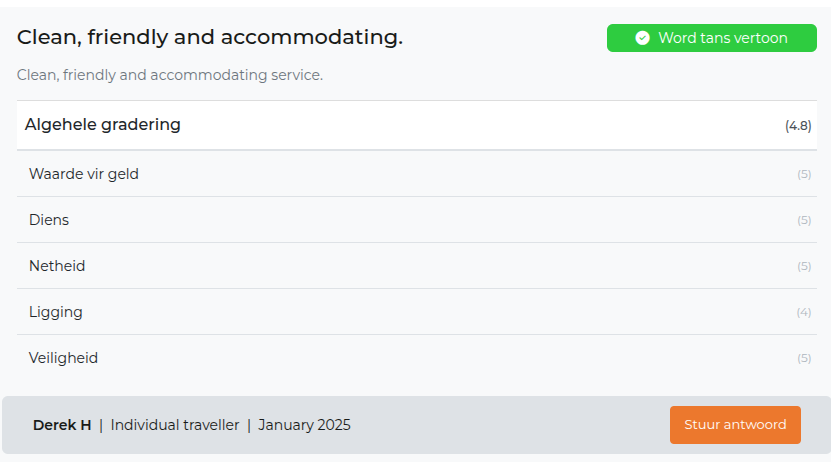Click the 'Diens' score value
This screenshot has height=462, width=831.
coord(804,220)
